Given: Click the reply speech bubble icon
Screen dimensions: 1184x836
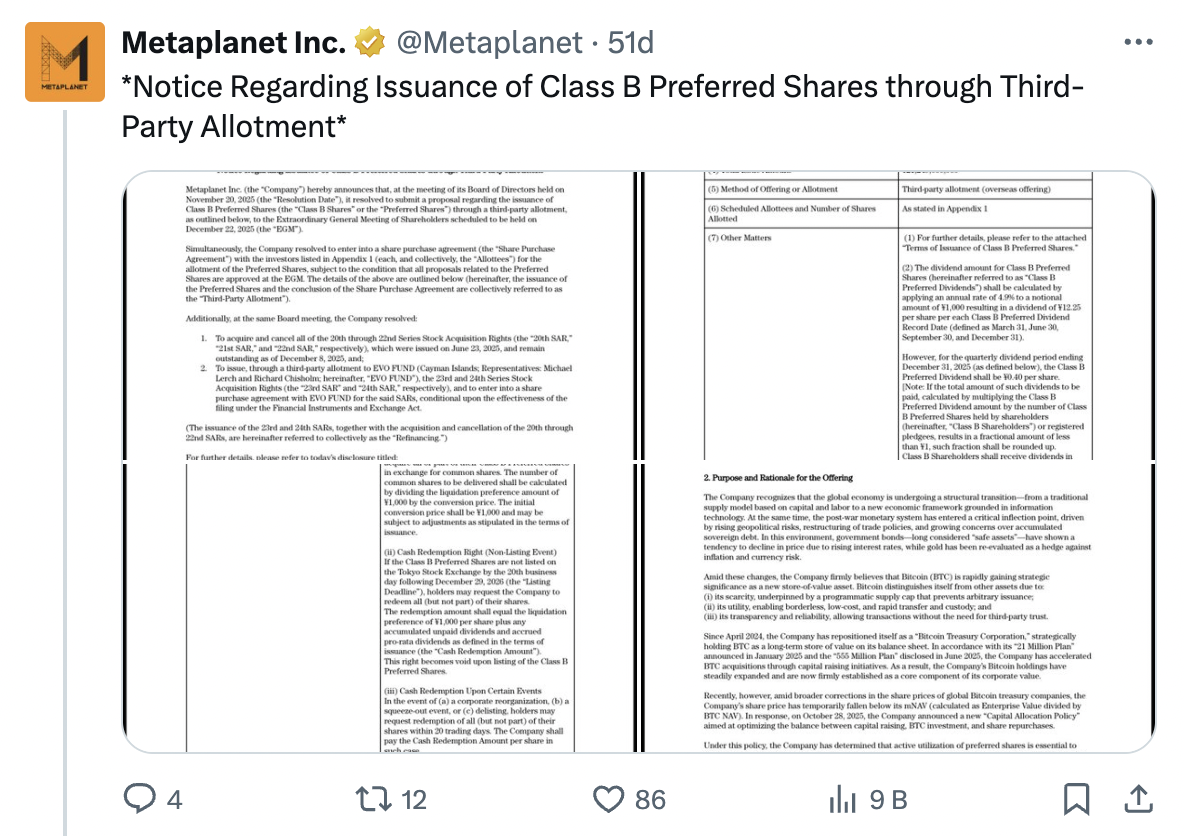Looking at the screenshot, I should click(138, 799).
